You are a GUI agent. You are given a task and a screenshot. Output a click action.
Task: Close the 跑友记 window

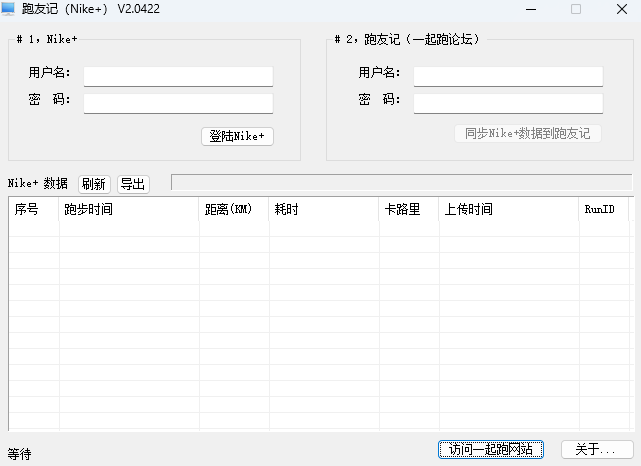pos(622,9)
